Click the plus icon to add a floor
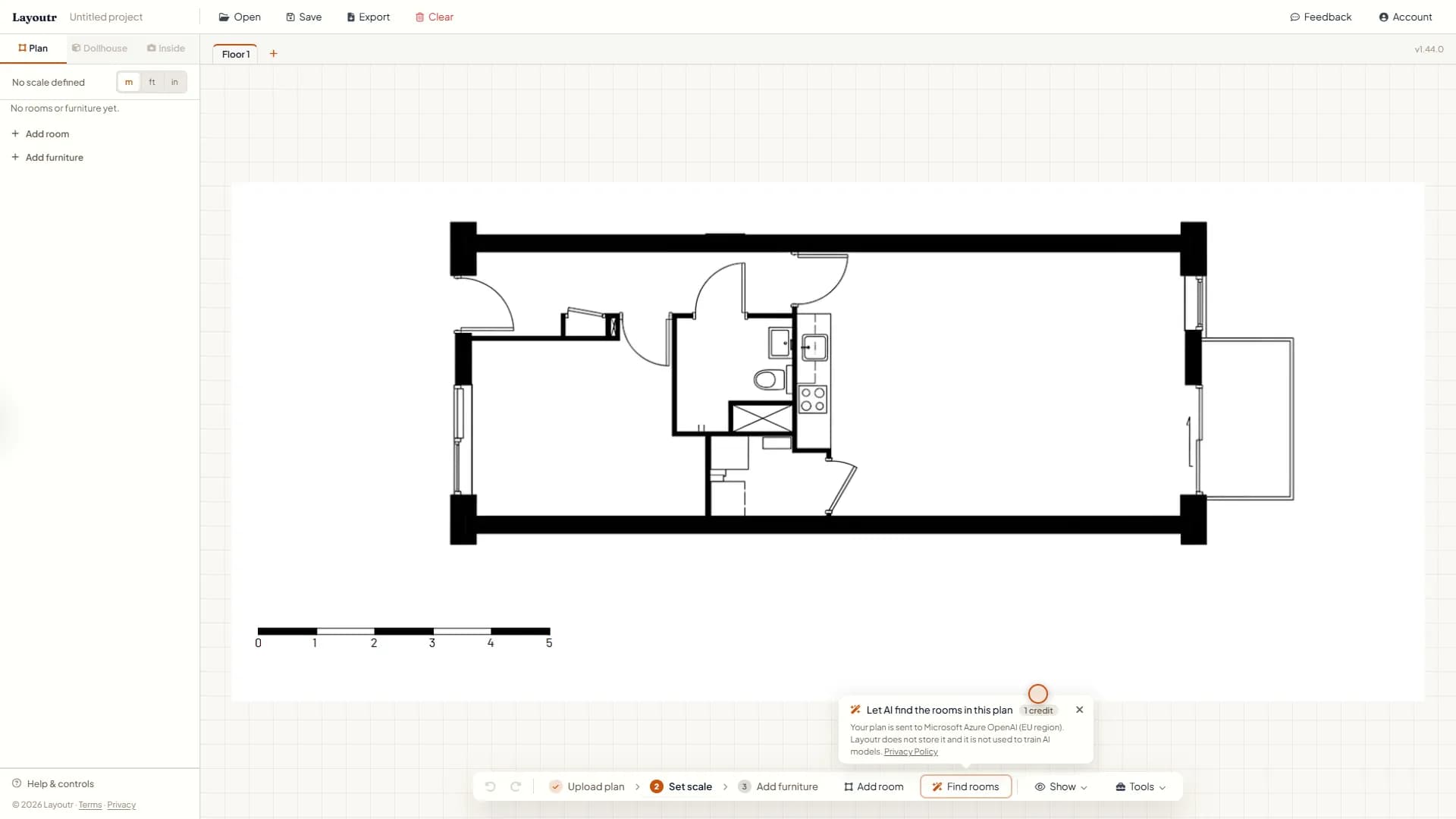This screenshot has height=819, width=1456. (x=274, y=53)
